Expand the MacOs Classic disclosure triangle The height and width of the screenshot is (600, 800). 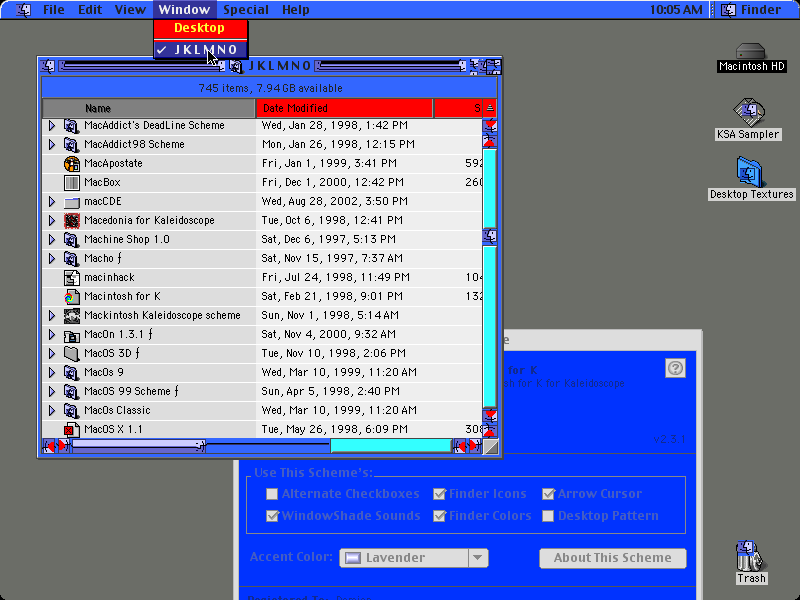pos(52,410)
